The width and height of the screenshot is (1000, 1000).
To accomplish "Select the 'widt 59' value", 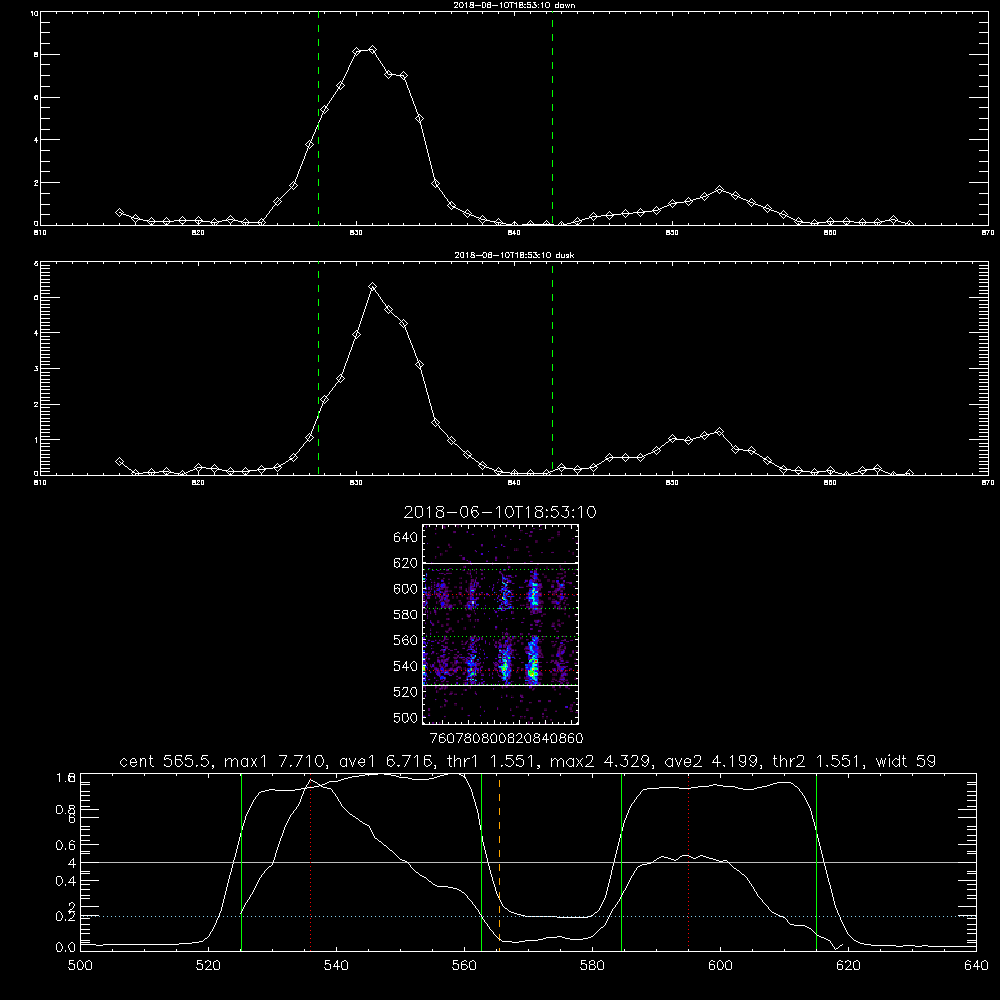I will (906, 761).
